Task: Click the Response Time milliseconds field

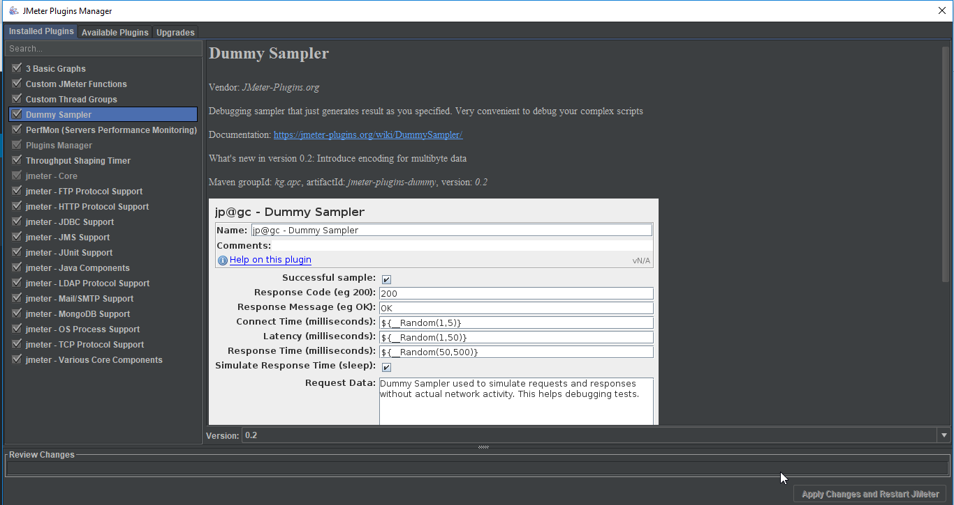Action: pos(516,352)
